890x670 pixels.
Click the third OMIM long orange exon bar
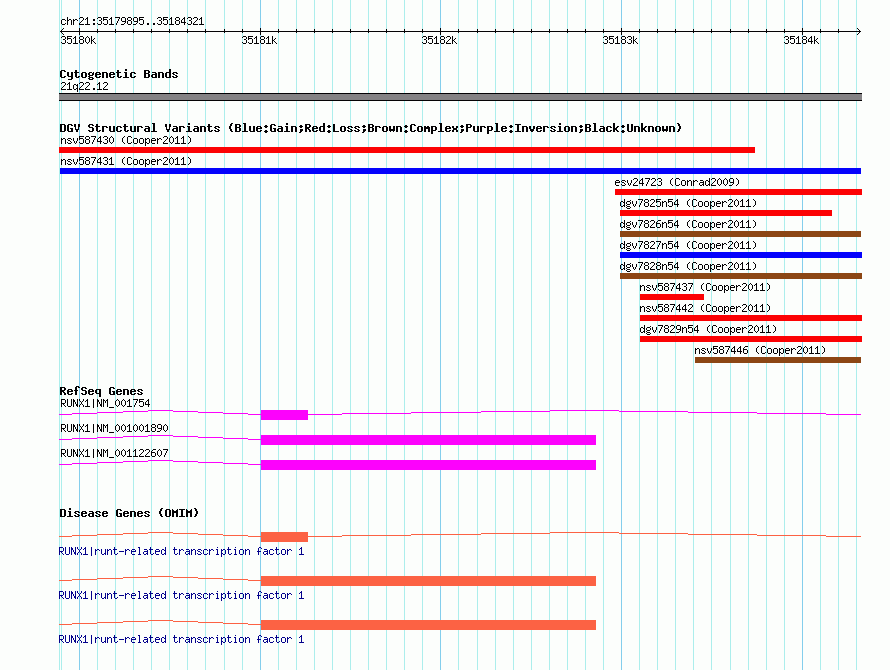point(429,625)
